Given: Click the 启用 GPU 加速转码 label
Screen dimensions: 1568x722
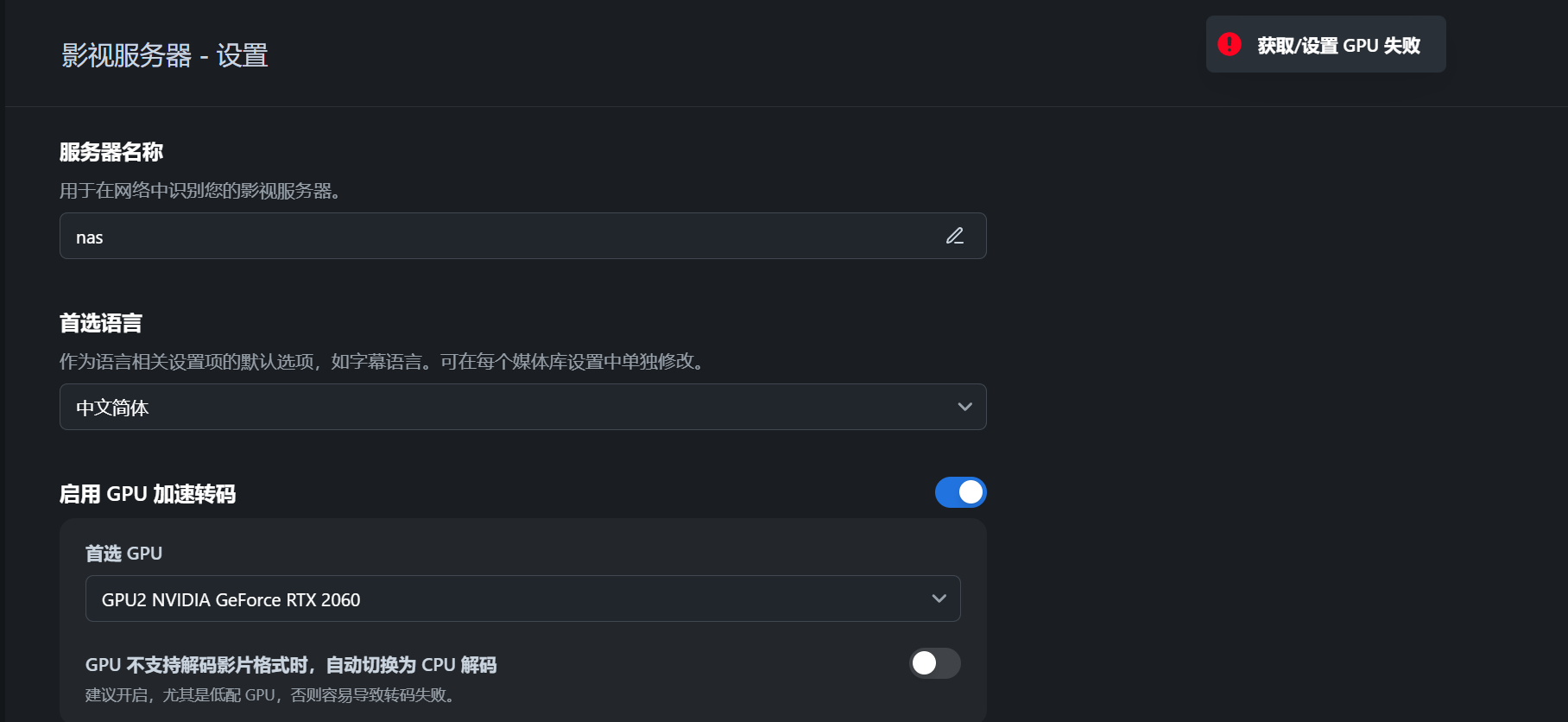Looking at the screenshot, I should coord(148,494).
